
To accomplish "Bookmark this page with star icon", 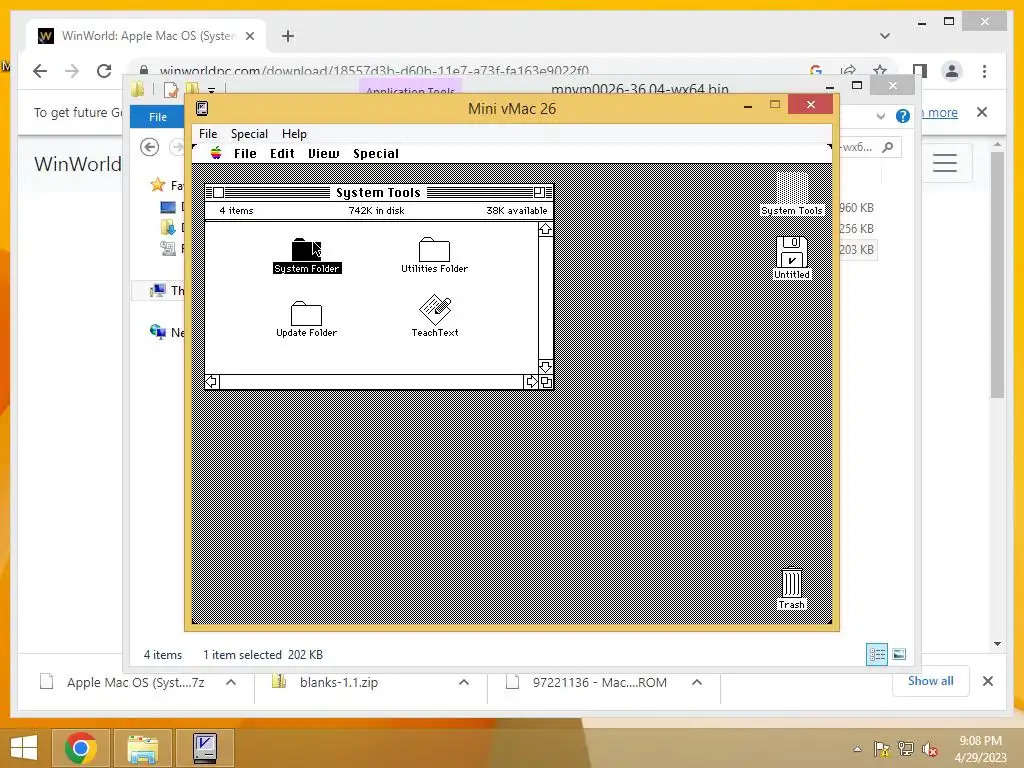I will pyautogui.click(x=880, y=71).
